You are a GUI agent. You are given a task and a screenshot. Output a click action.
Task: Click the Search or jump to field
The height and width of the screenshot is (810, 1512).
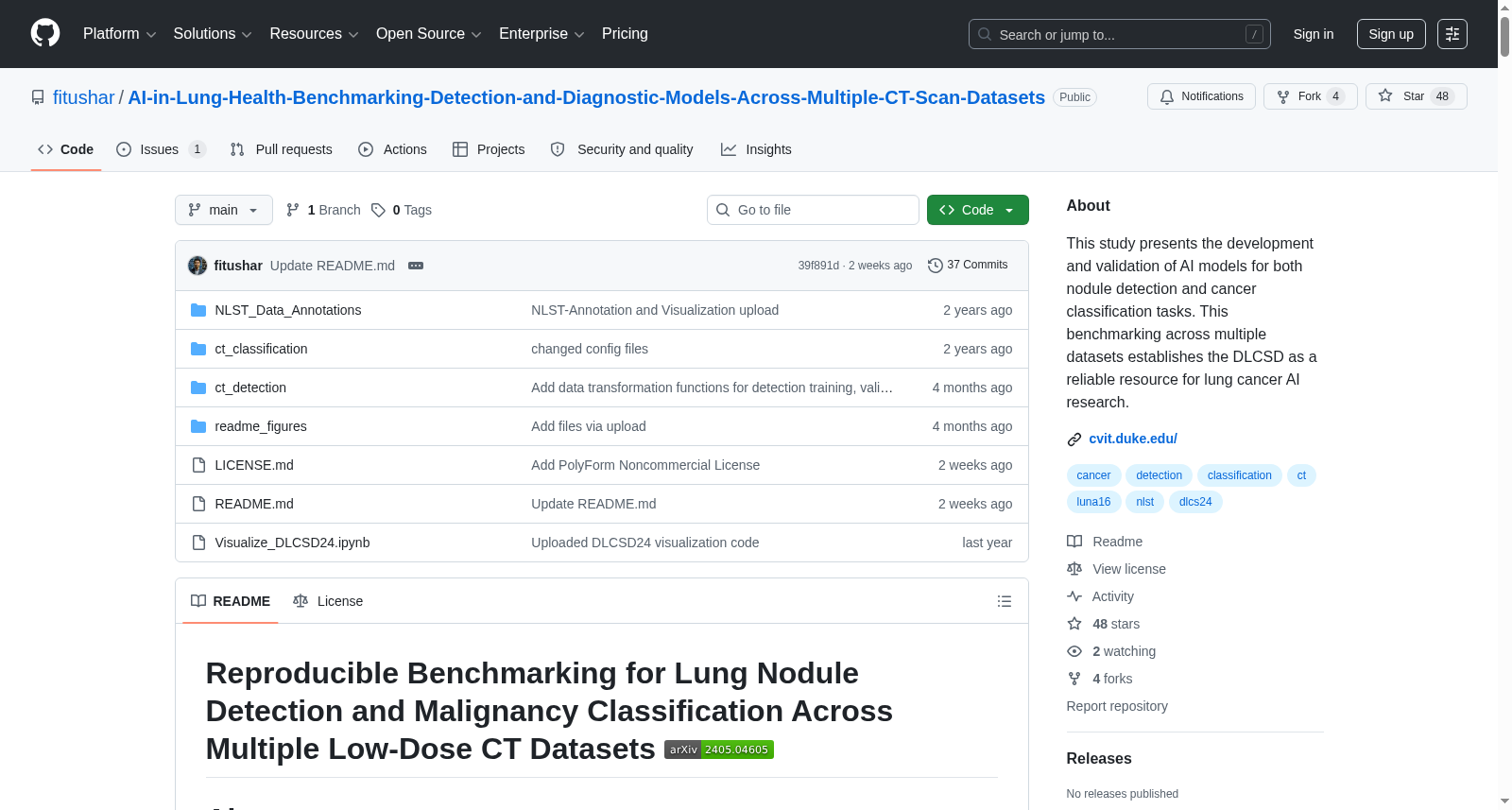tap(1119, 34)
